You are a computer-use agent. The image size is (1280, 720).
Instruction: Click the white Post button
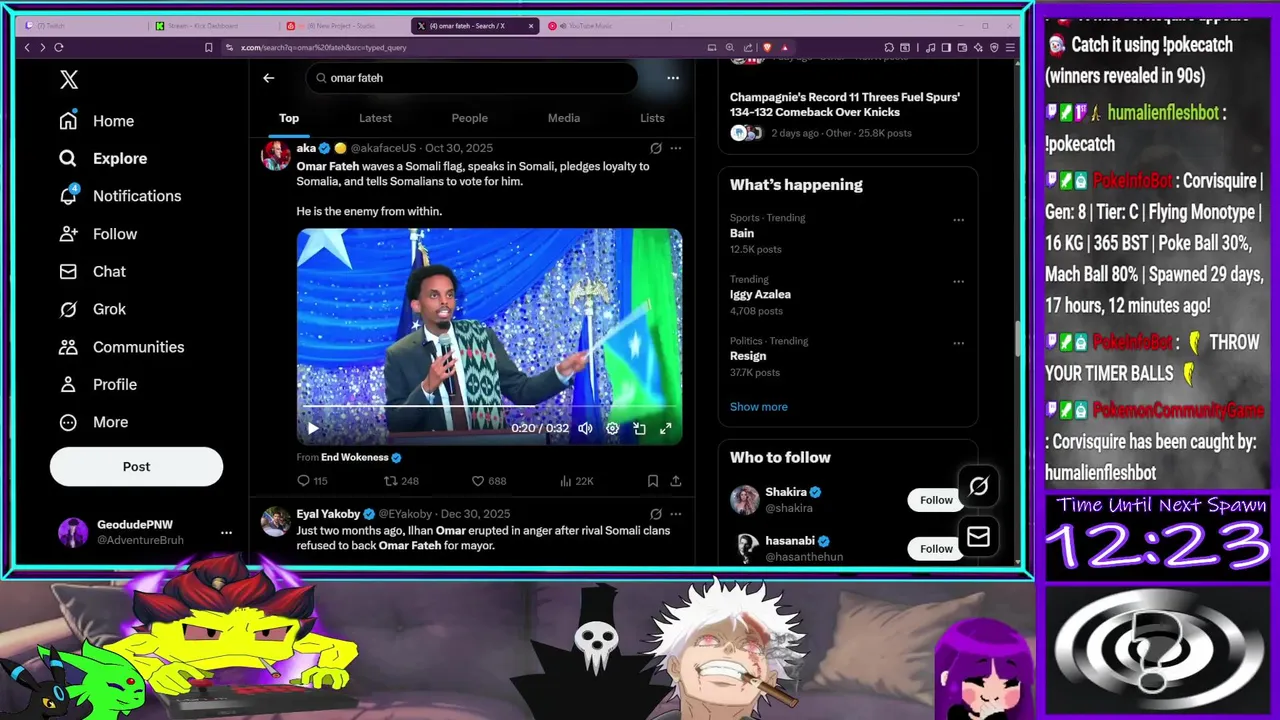[x=136, y=466]
